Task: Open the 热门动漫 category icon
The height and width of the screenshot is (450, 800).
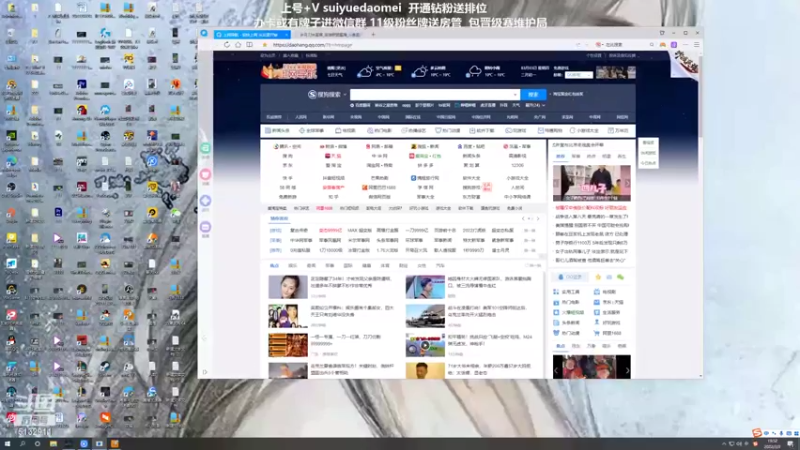Action: (x=438, y=131)
